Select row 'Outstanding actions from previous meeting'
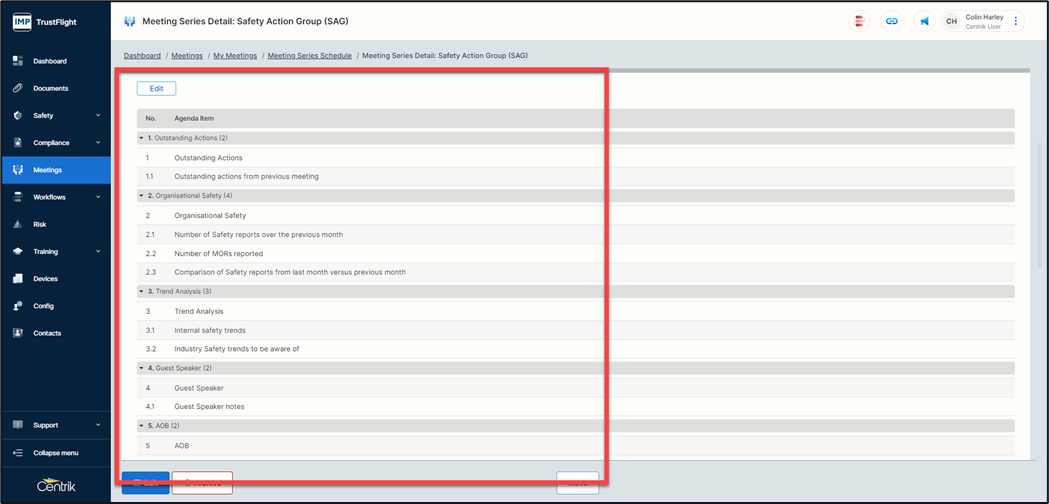This screenshot has width=1049, height=504. 575,177
